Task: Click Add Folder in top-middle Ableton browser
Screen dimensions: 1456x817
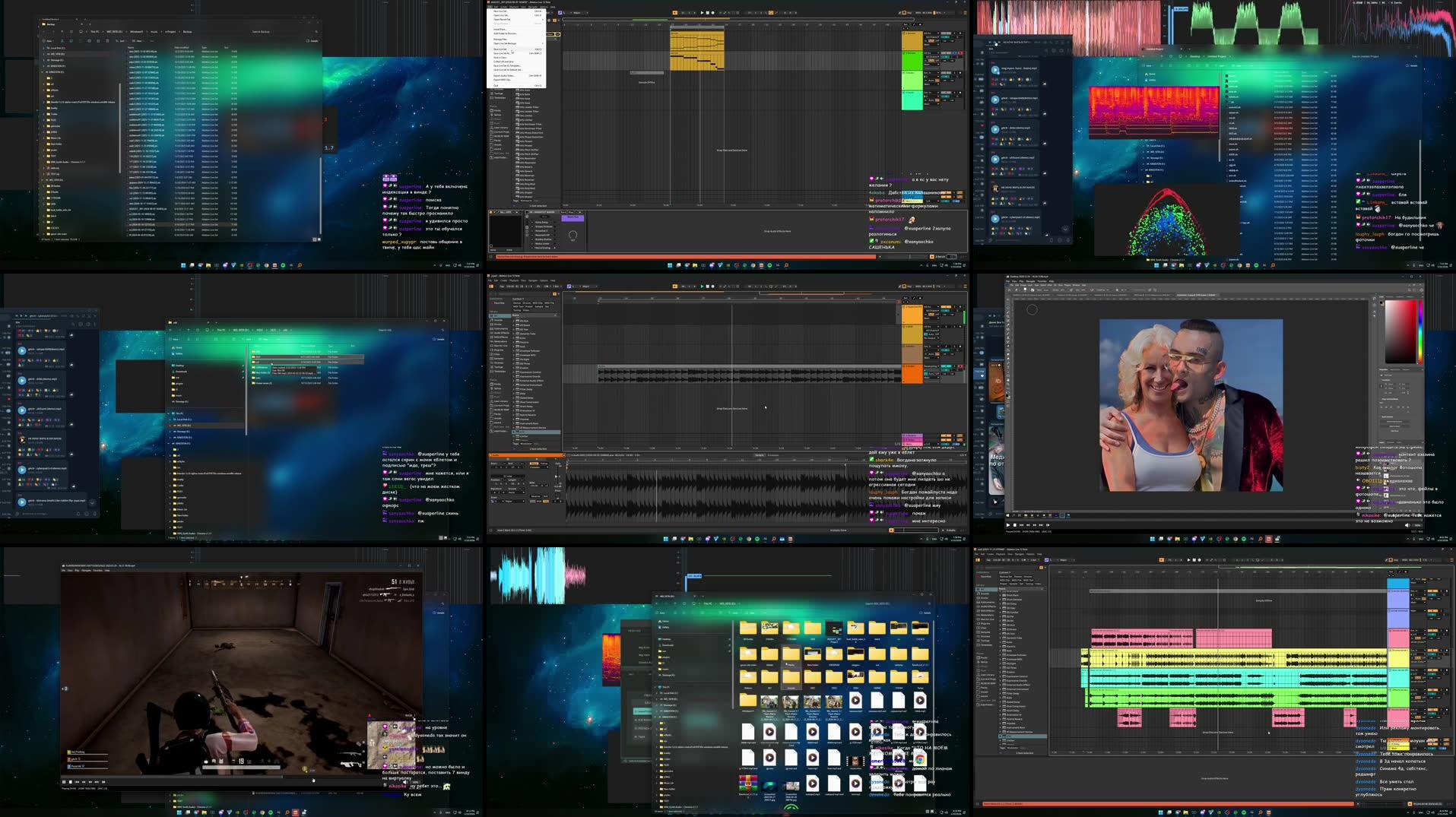Action: [x=500, y=157]
